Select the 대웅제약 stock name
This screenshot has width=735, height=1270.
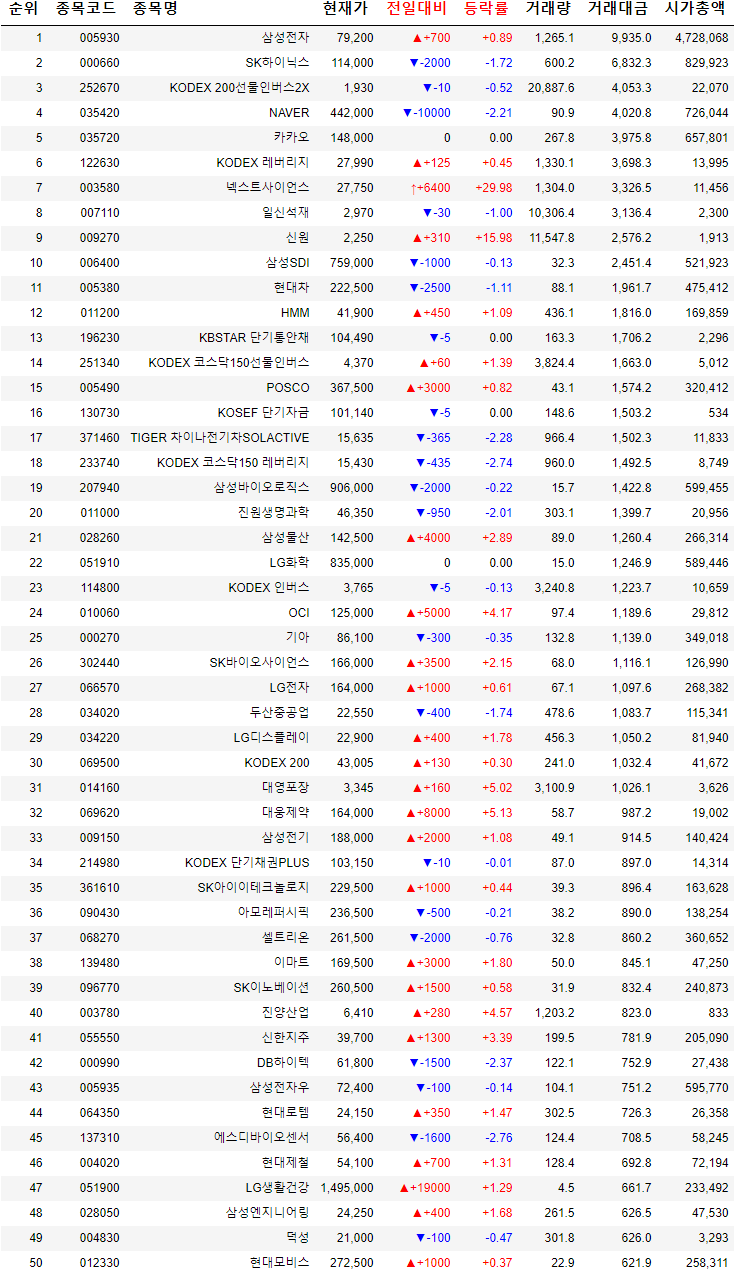click(x=285, y=813)
